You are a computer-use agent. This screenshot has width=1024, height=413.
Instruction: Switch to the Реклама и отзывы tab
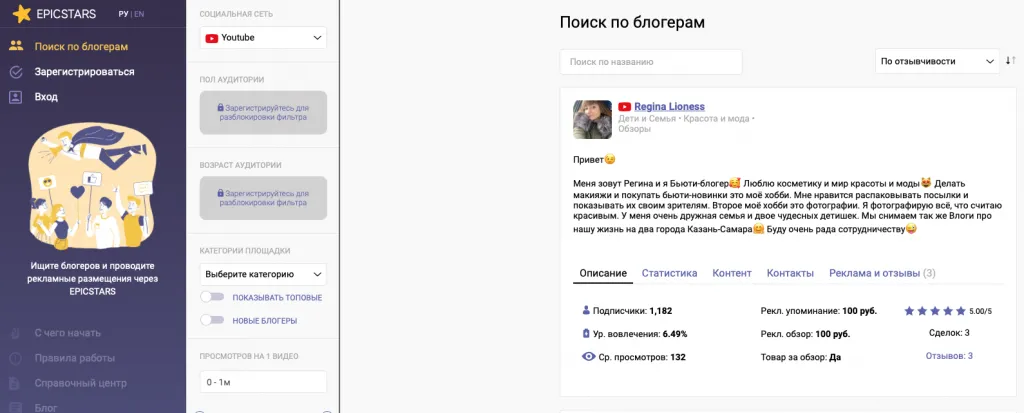click(x=882, y=273)
